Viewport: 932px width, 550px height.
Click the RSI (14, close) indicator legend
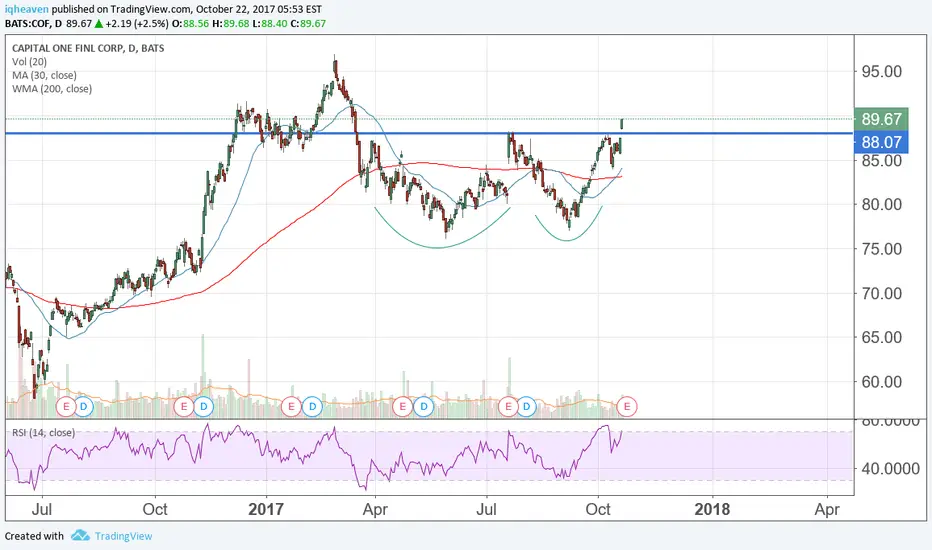click(43, 433)
